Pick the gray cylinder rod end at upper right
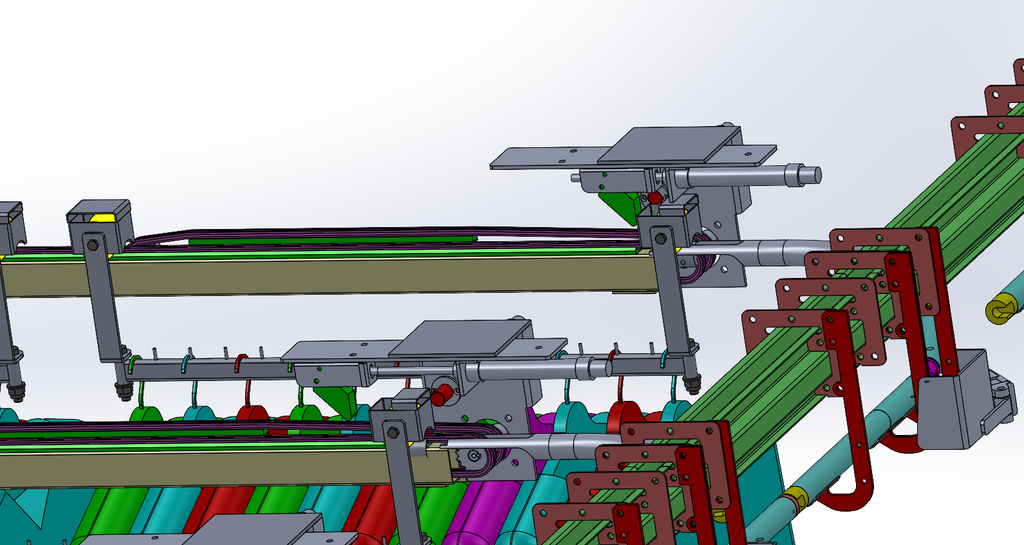Screen dimensions: 1024x545 (803, 174)
